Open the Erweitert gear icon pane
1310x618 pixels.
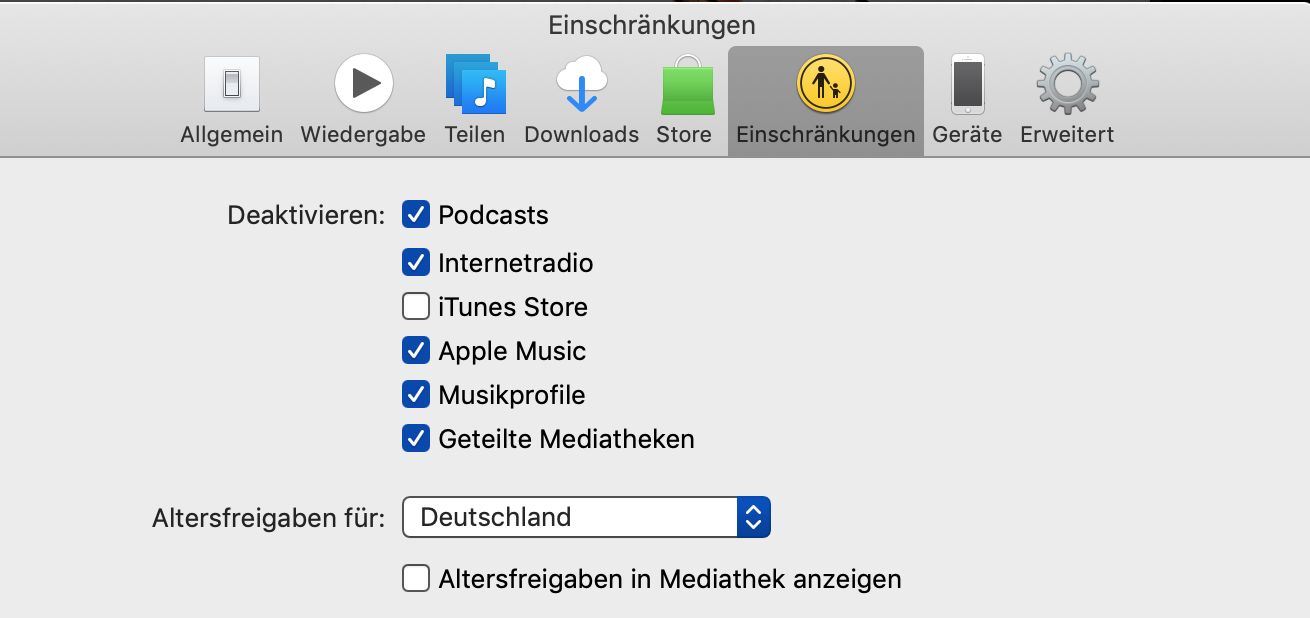tap(1067, 84)
